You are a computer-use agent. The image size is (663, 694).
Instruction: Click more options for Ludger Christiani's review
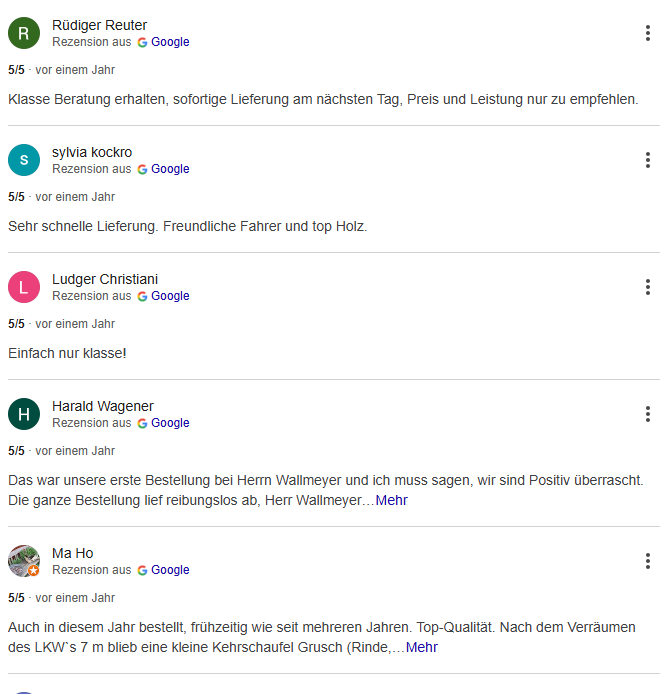point(648,287)
